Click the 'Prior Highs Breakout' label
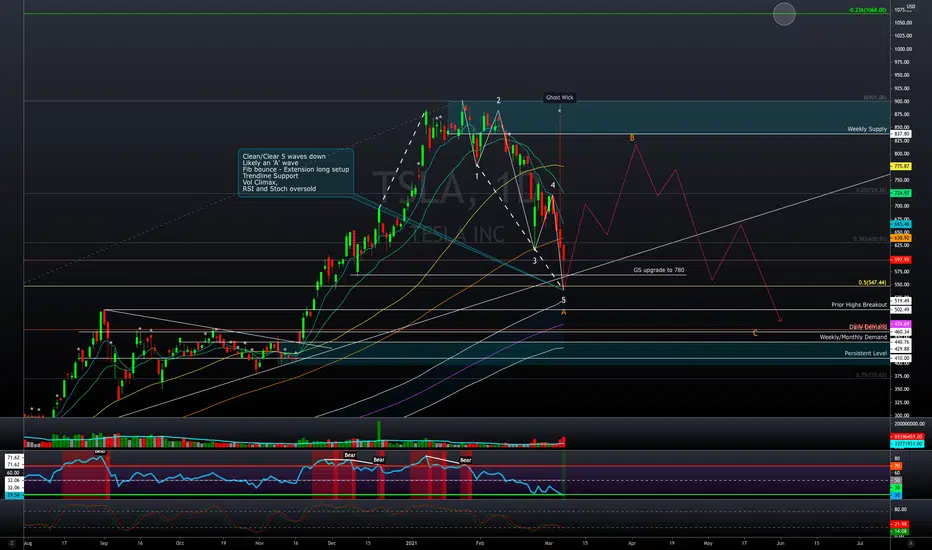This screenshot has width=932, height=550. pos(859,304)
